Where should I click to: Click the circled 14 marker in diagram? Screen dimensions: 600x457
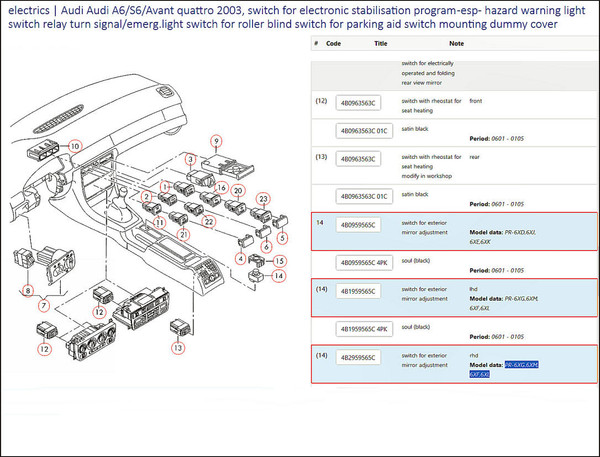[x=279, y=275]
